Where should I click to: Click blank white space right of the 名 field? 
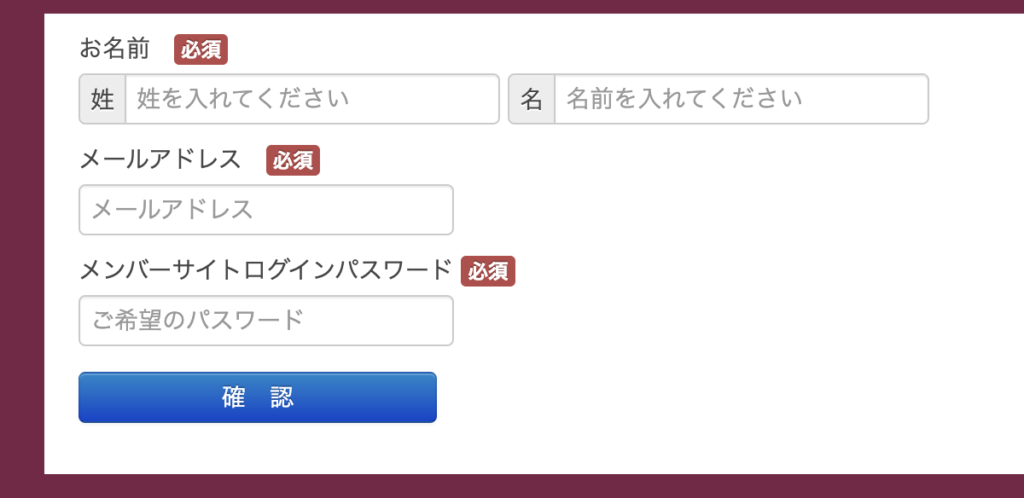coord(975,99)
